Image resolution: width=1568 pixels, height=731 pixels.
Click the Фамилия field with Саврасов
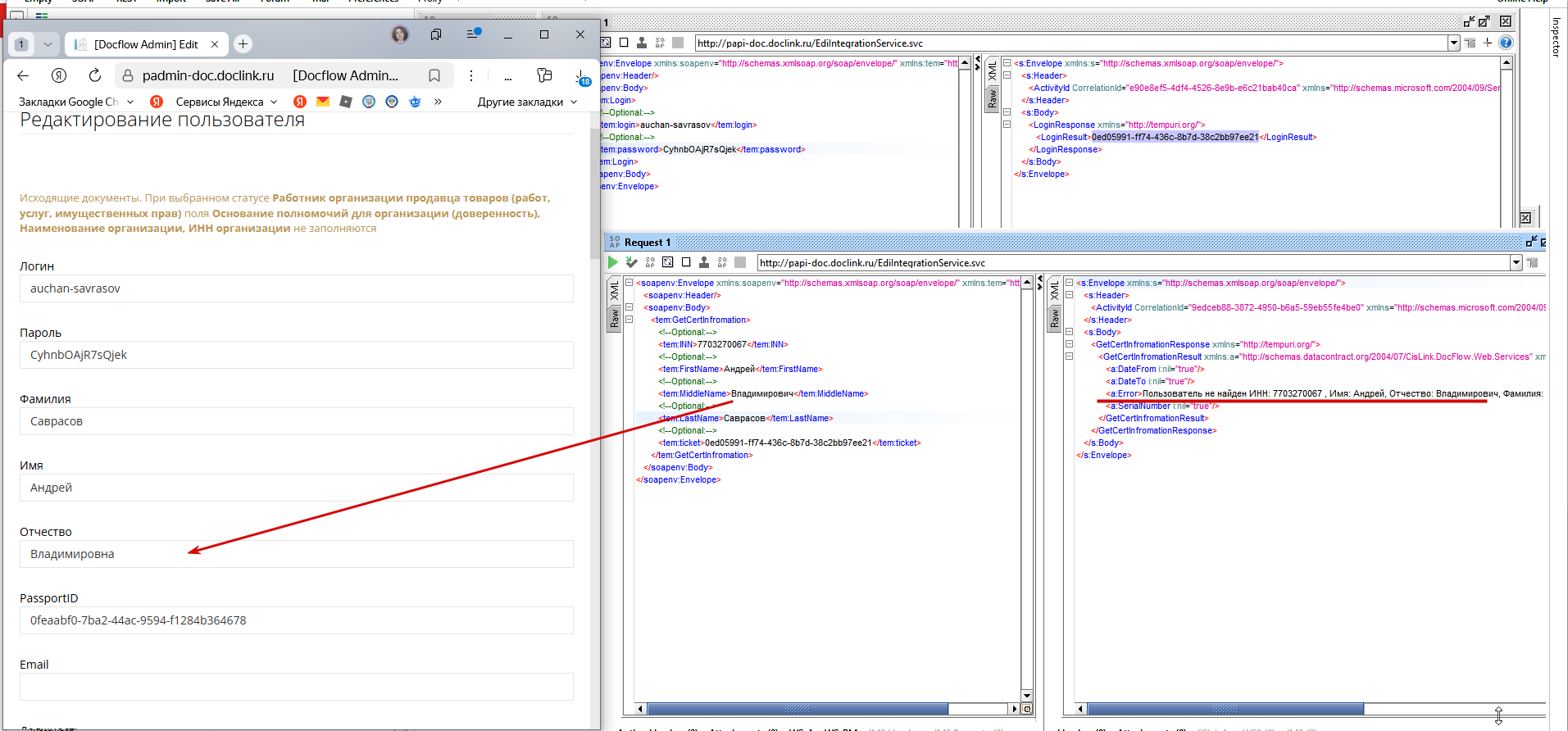pyautogui.click(x=297, y=421)
